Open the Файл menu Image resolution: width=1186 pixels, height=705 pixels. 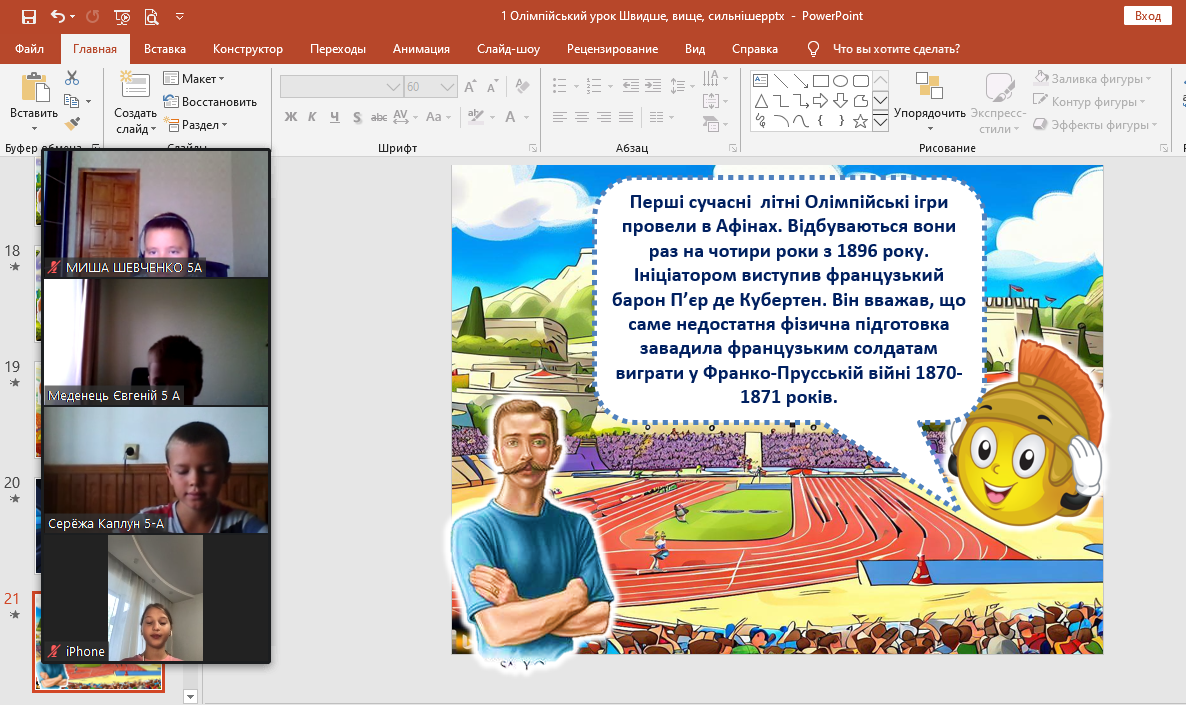click(29, 49)
